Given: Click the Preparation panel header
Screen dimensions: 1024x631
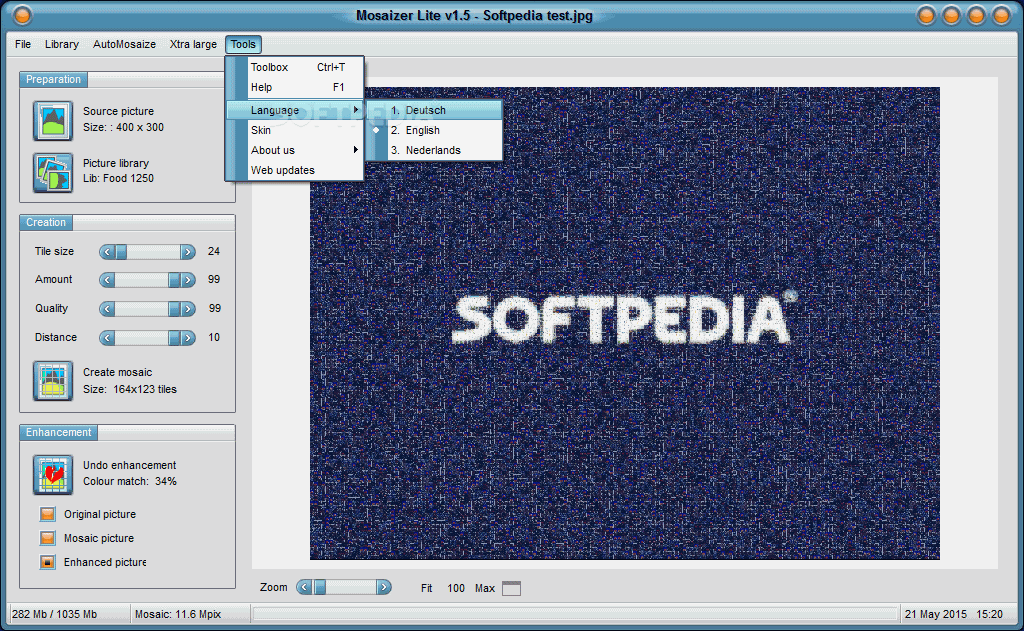Looking at the screenshot, I should (53, 80).
